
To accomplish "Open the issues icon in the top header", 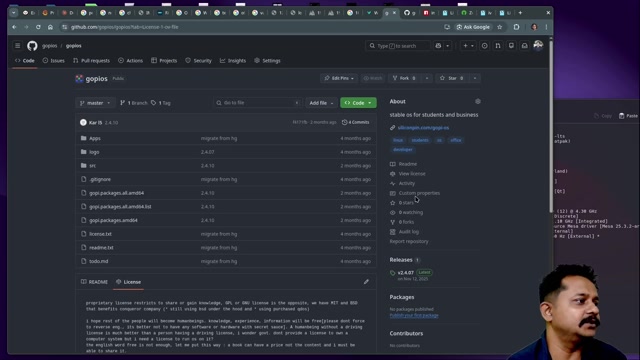I will tap(484, 46).
